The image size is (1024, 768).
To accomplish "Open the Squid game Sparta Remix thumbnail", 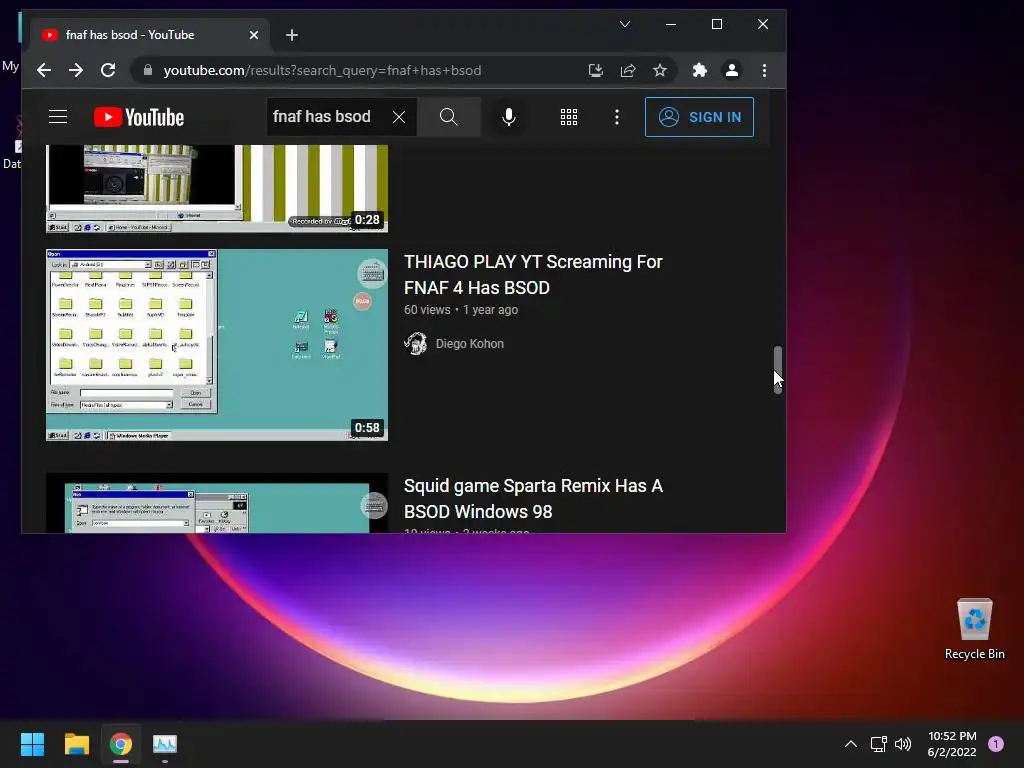I will click(x=217, y=503).
